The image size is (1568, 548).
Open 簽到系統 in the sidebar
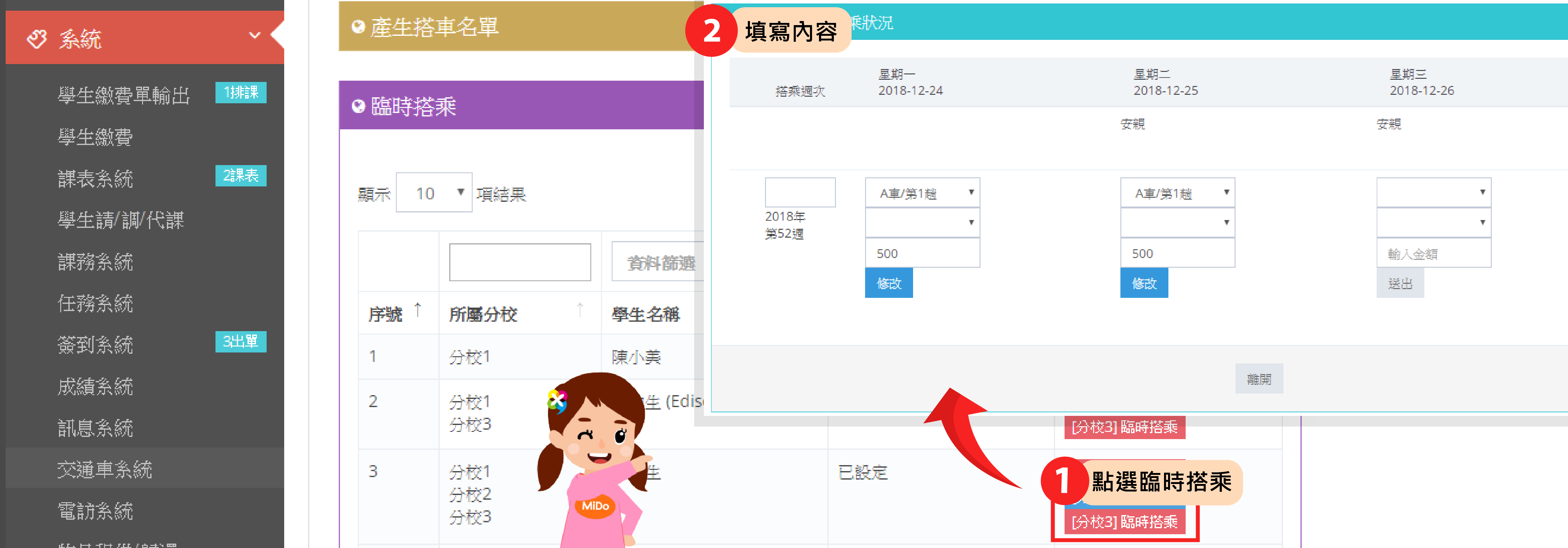[95, 345]
